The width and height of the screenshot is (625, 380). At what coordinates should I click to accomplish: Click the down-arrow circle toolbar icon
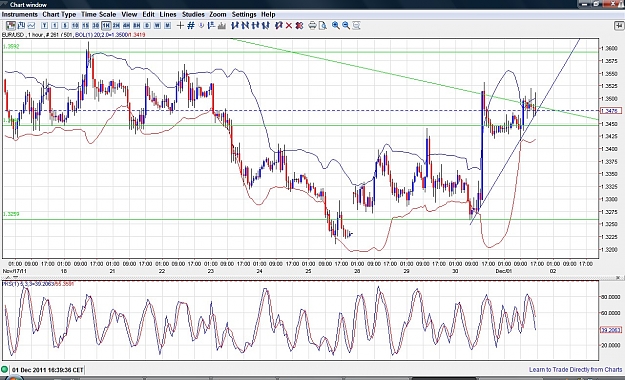point(201,26)
